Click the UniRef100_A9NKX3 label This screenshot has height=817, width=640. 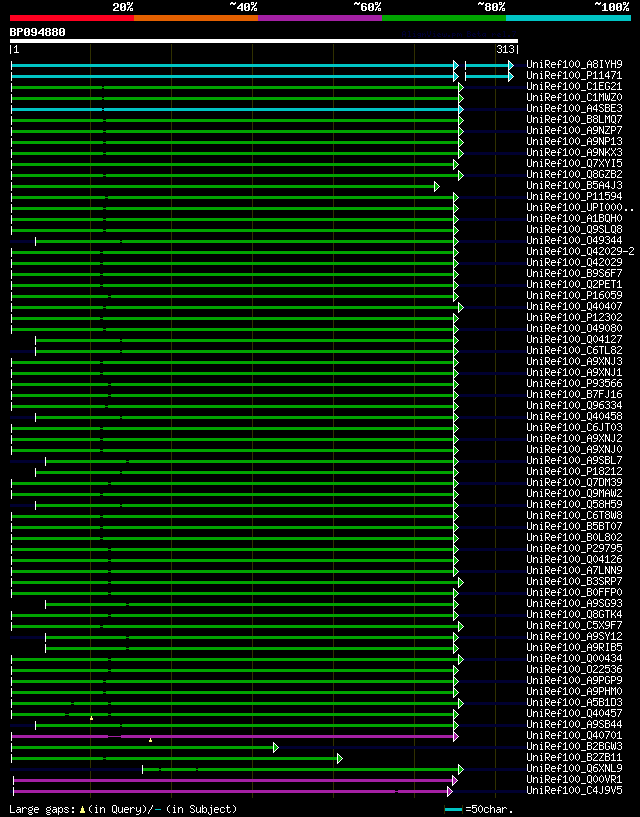pos(574,153)
